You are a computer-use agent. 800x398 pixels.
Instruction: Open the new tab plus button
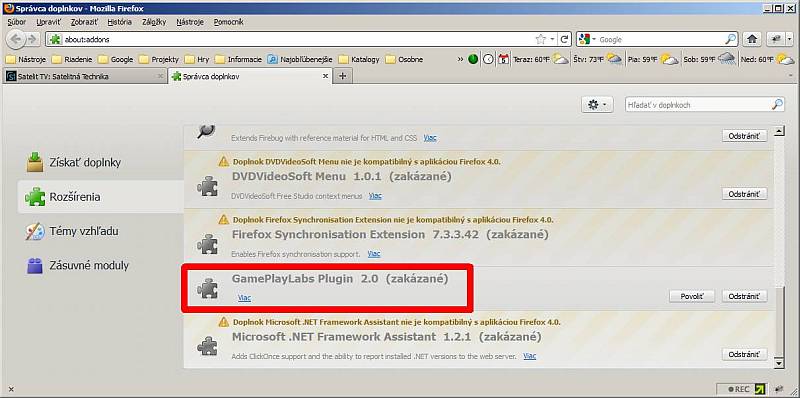[x=342, y=76]
